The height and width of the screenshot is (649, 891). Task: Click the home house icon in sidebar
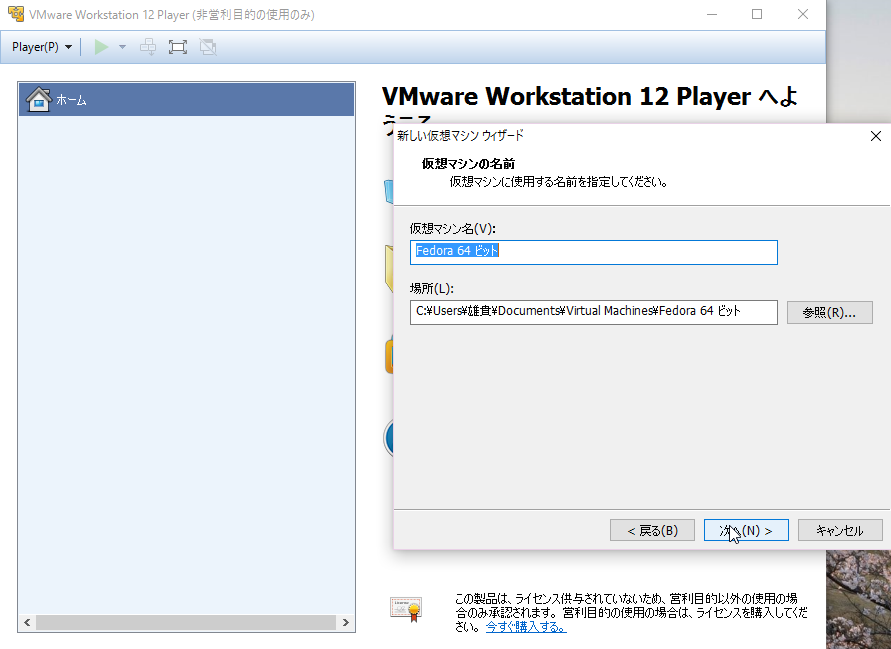point(39,99)
